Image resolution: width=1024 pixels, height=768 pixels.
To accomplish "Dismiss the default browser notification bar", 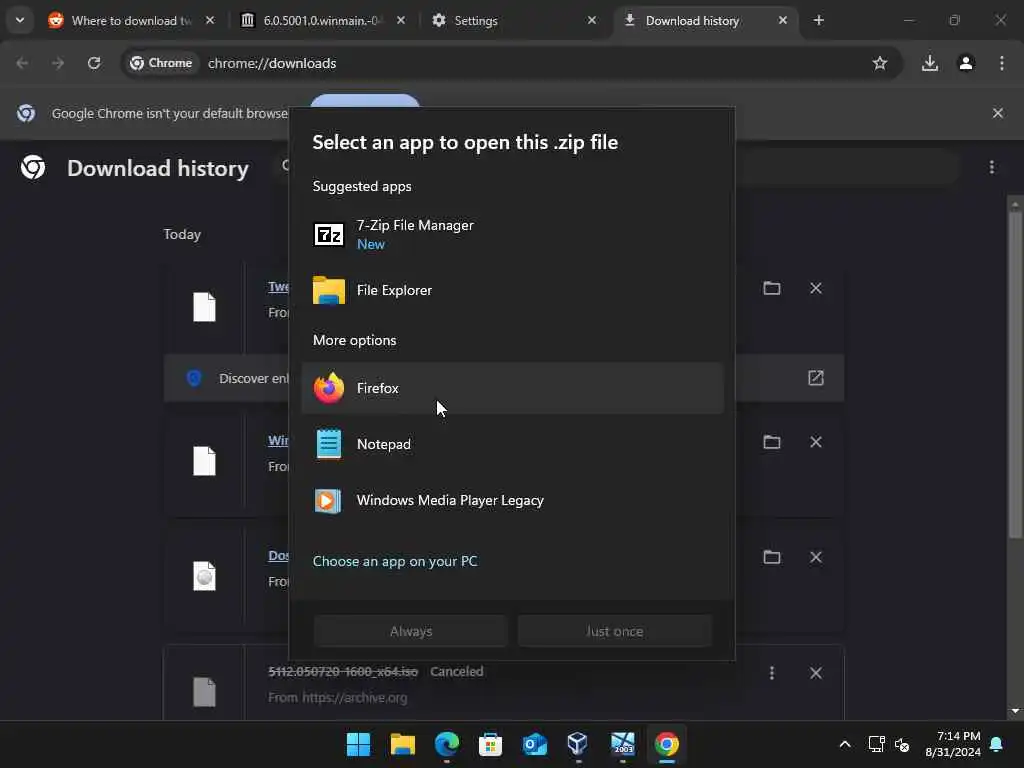I will (x=998, y=113).
